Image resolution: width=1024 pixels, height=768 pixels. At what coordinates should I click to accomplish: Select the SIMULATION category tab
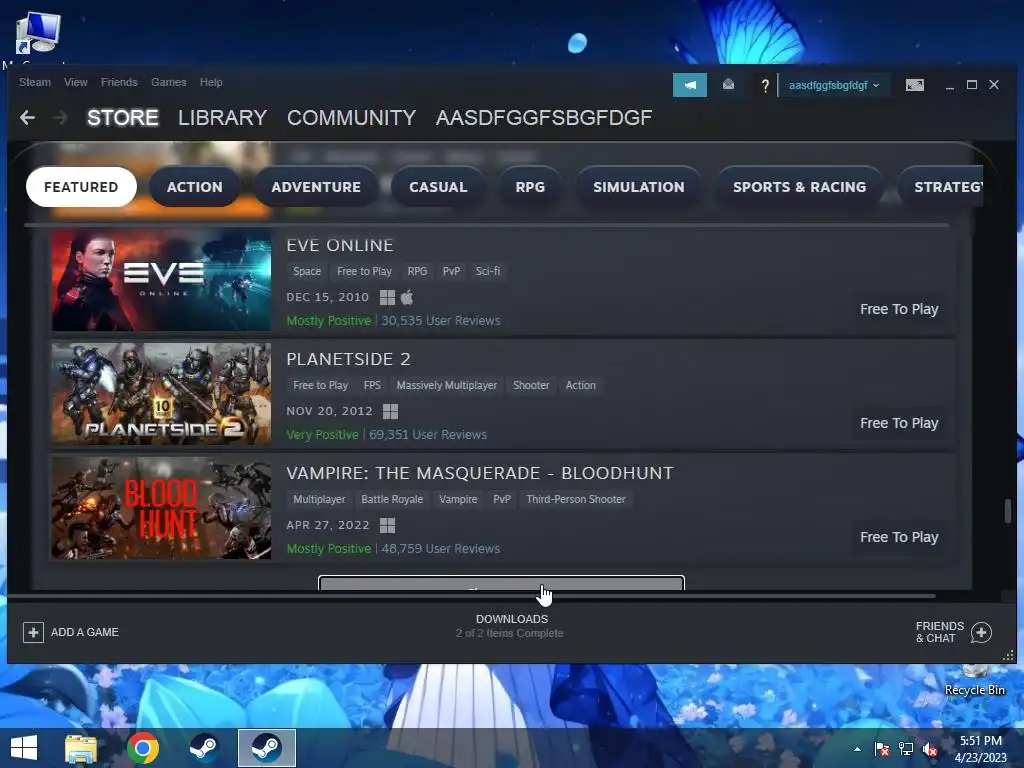(639, 187)
